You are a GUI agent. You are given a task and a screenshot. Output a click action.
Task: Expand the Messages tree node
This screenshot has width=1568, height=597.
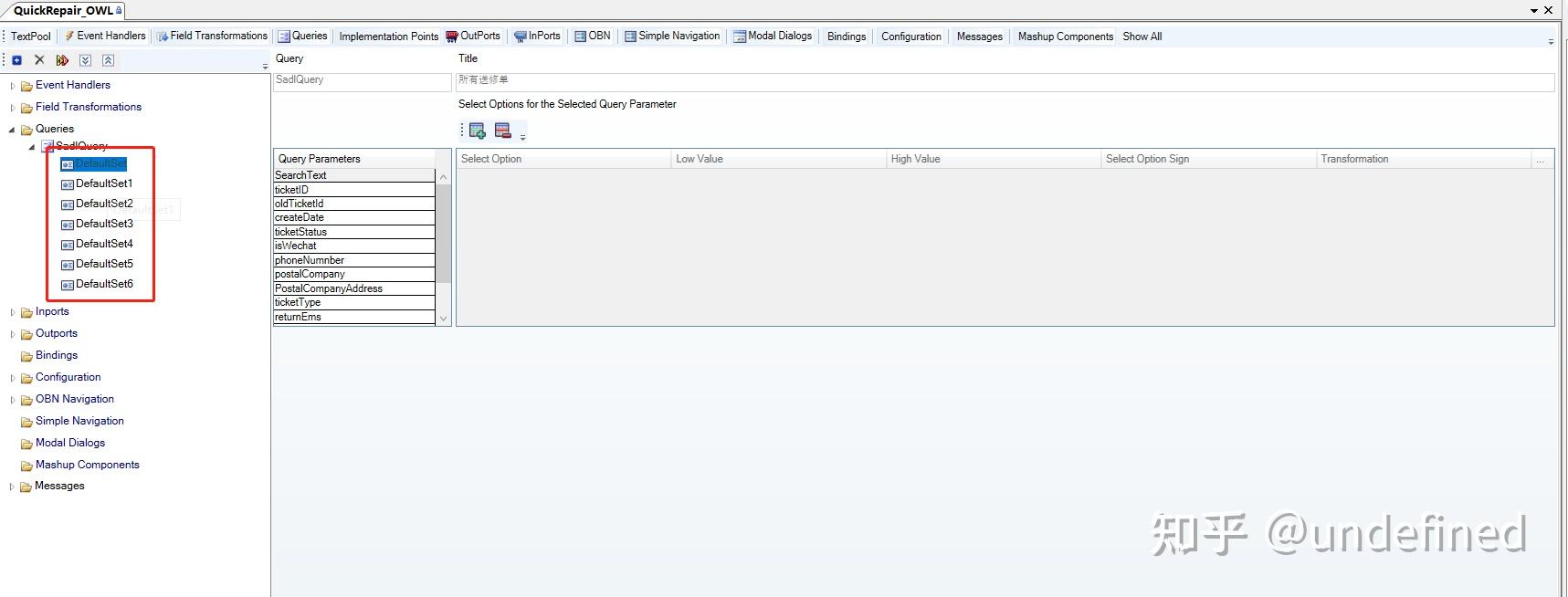(x=12, y=487)
